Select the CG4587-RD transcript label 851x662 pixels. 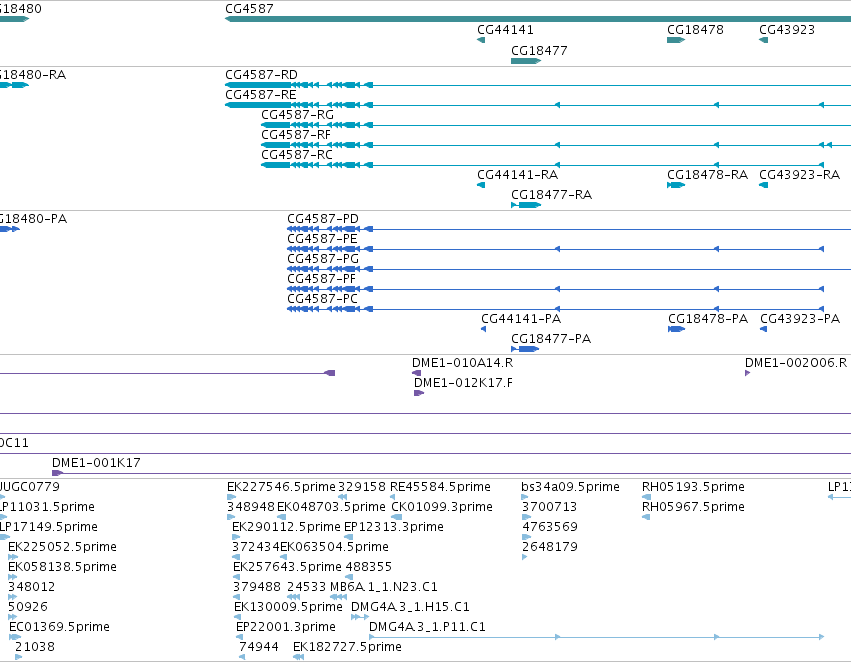(x=262, y=74)
